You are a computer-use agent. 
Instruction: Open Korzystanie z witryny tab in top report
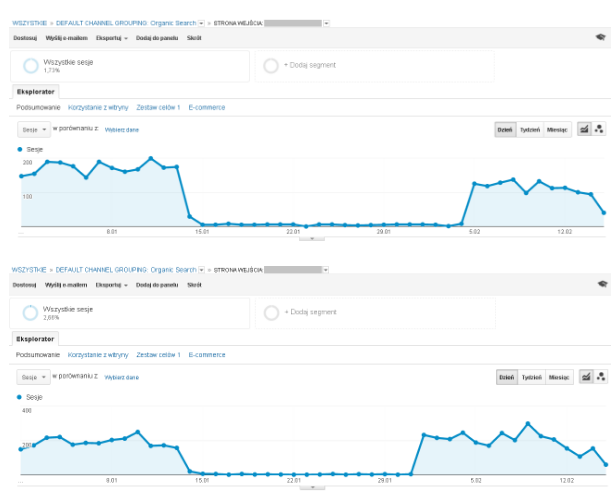click(98, 107)
